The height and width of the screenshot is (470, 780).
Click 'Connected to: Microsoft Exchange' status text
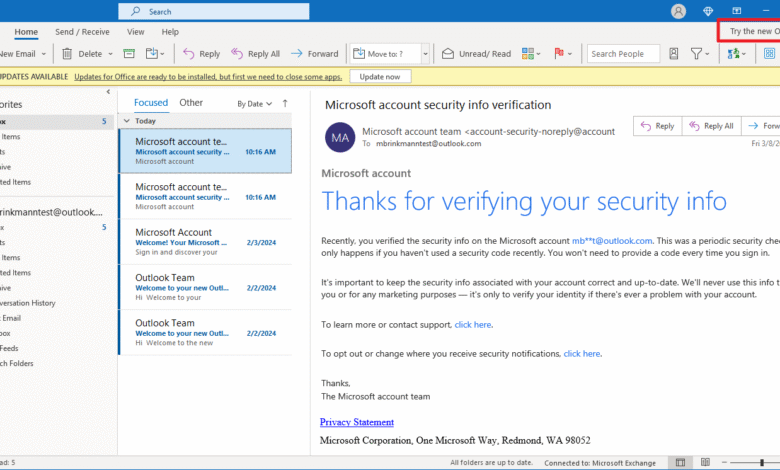(x=600, y=463)
